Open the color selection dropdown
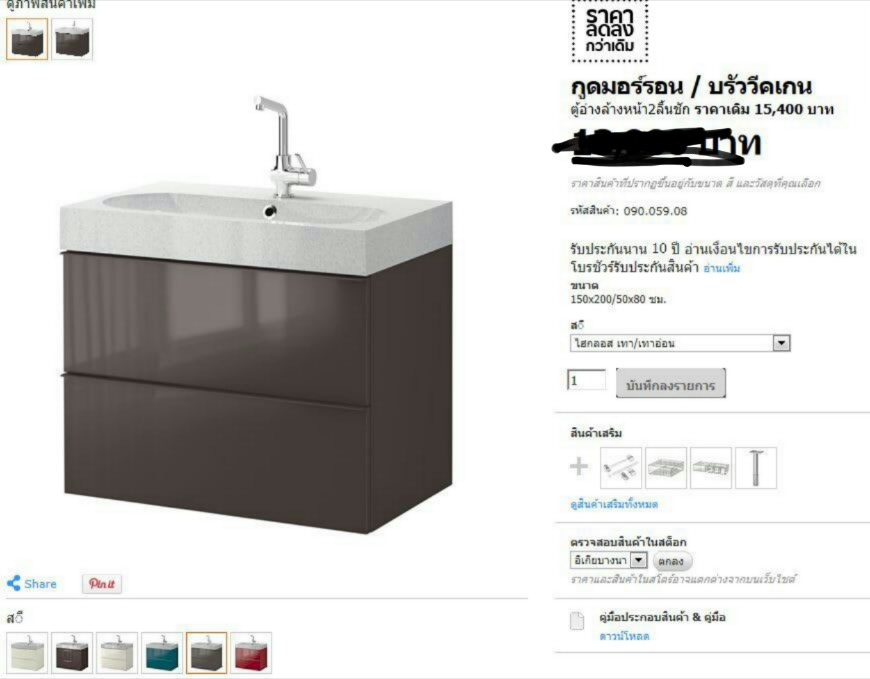Image resolution: width=870 pixels, height=679 pixels. 680,343
